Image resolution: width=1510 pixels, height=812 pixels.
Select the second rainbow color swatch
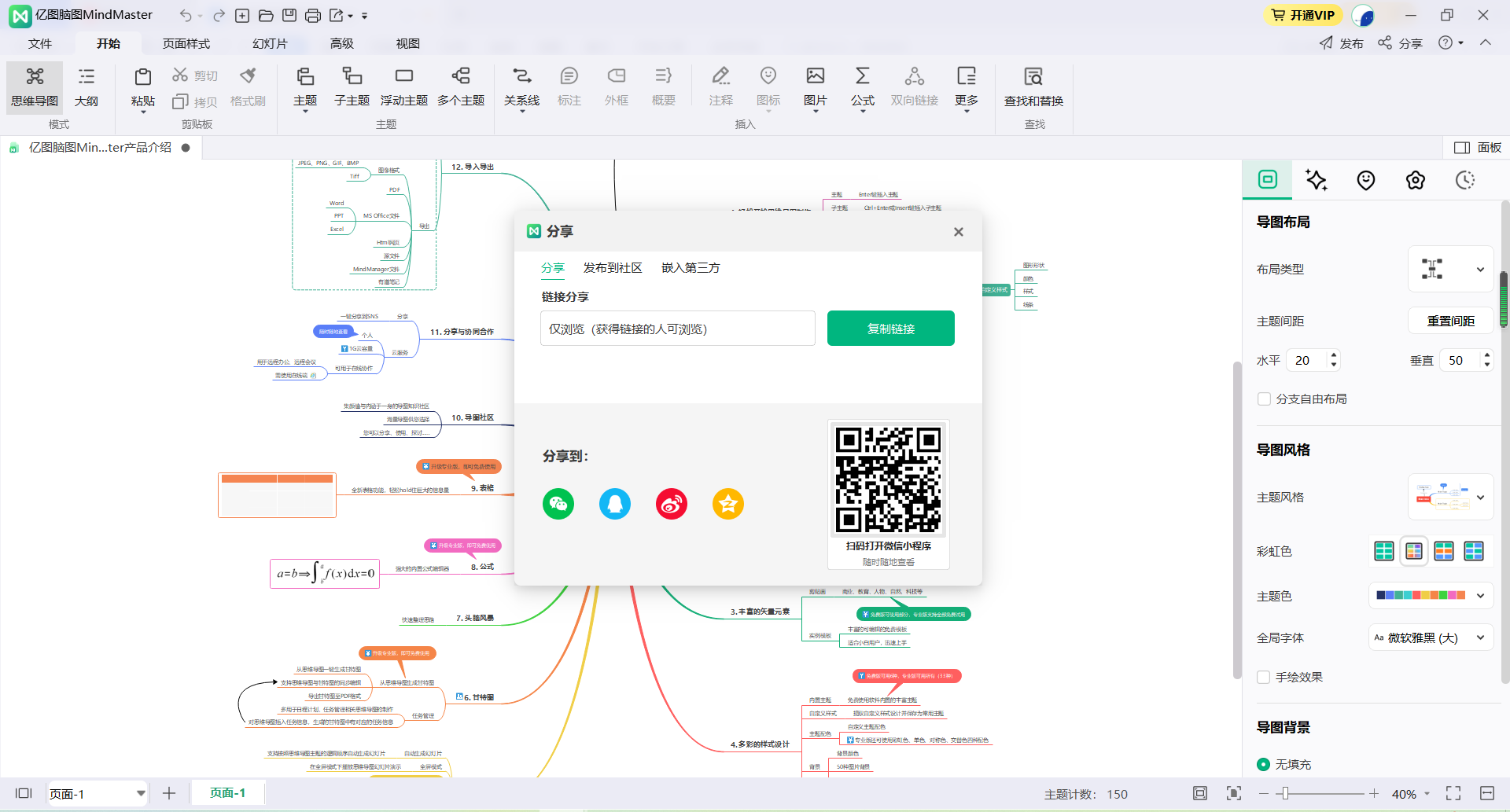click(x=1414, y=551)
